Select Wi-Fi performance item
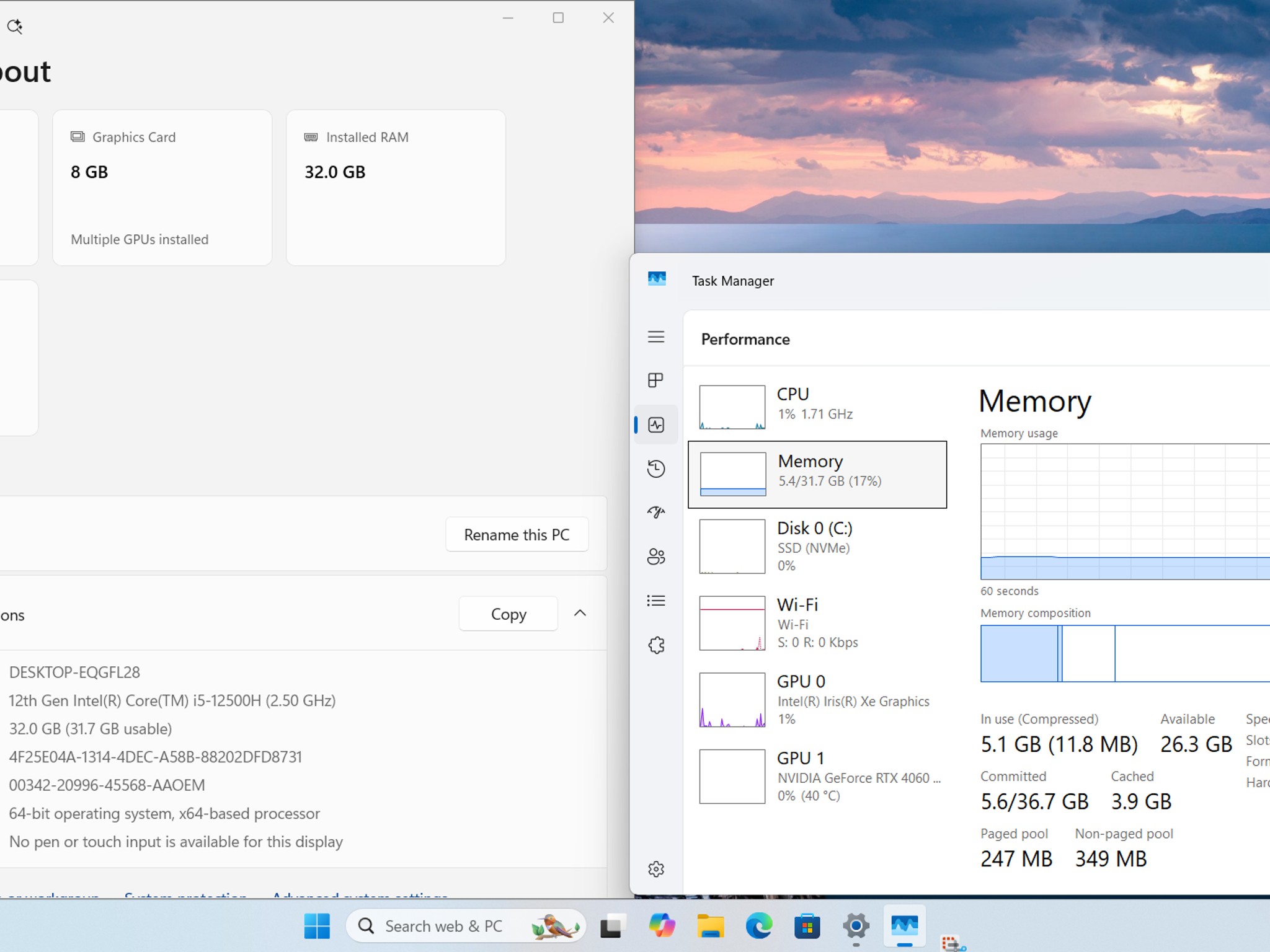 (817, 623)
